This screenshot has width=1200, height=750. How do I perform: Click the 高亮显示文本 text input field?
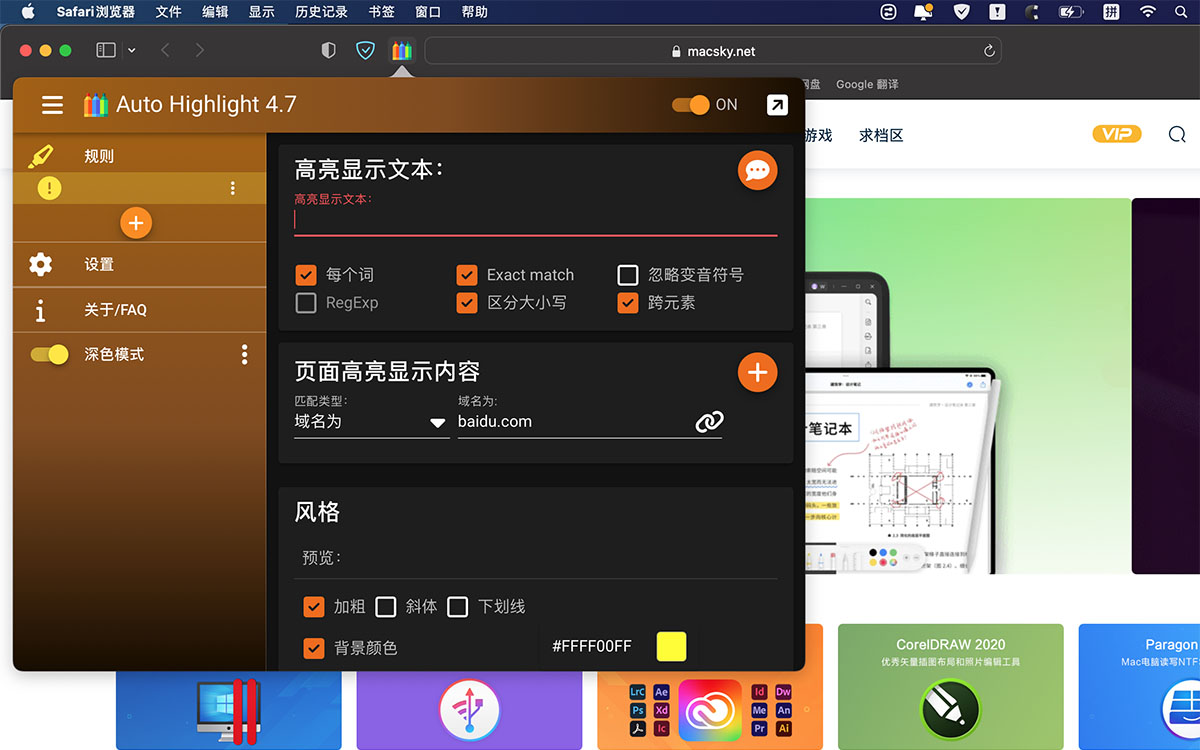pyautogui.click(x=535, y=221)
